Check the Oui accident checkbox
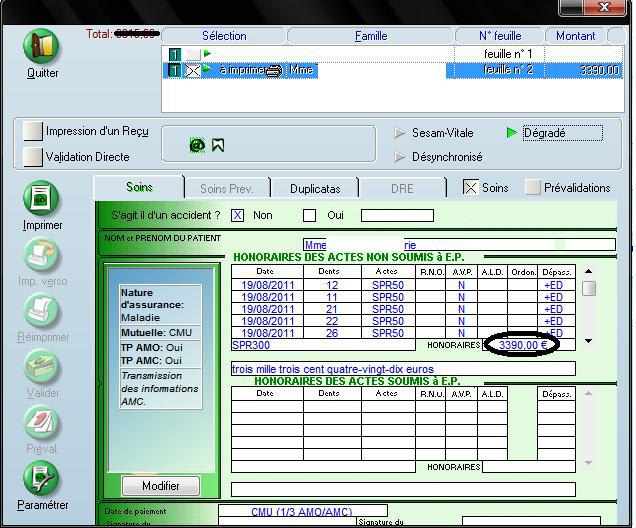 309,215
